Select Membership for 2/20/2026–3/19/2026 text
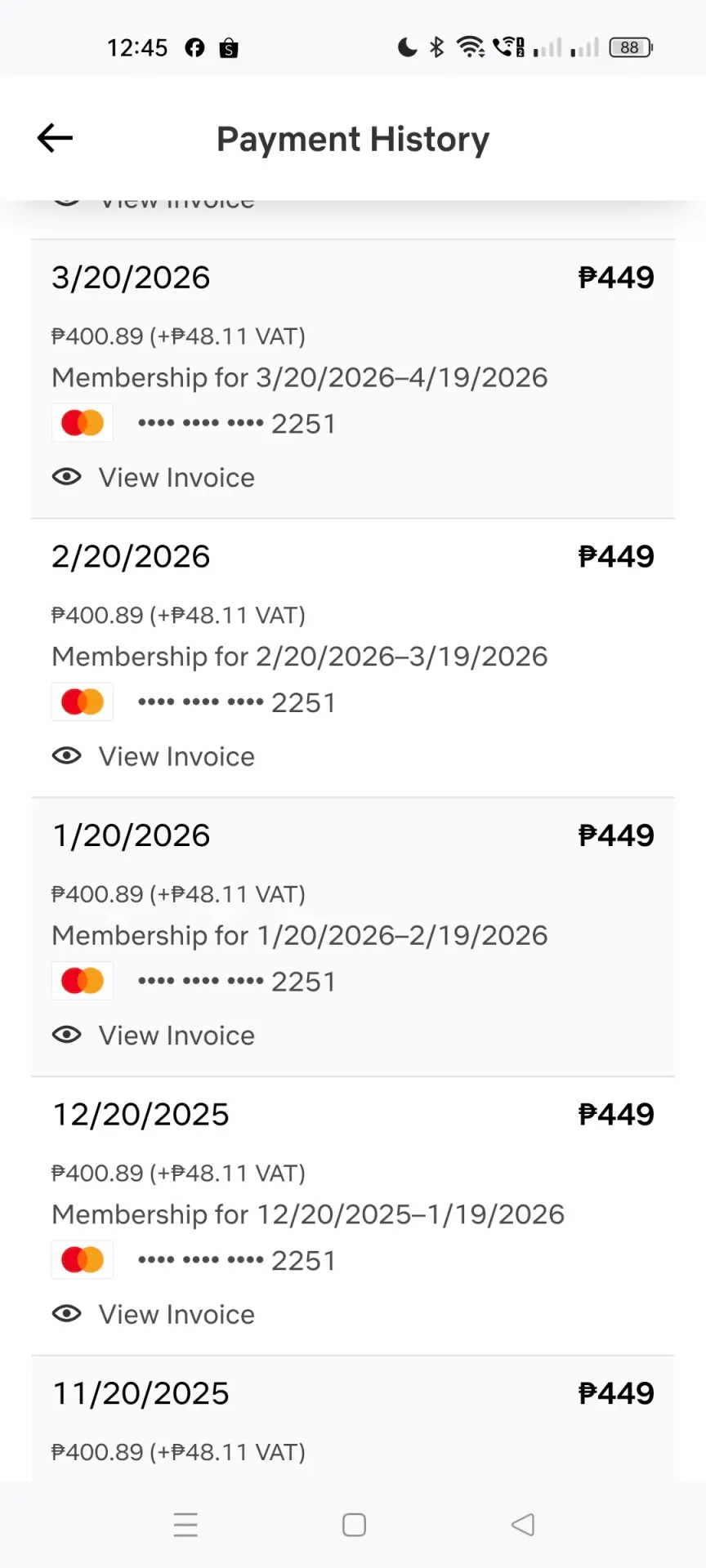706x1568 pixels. coord(300,657)
